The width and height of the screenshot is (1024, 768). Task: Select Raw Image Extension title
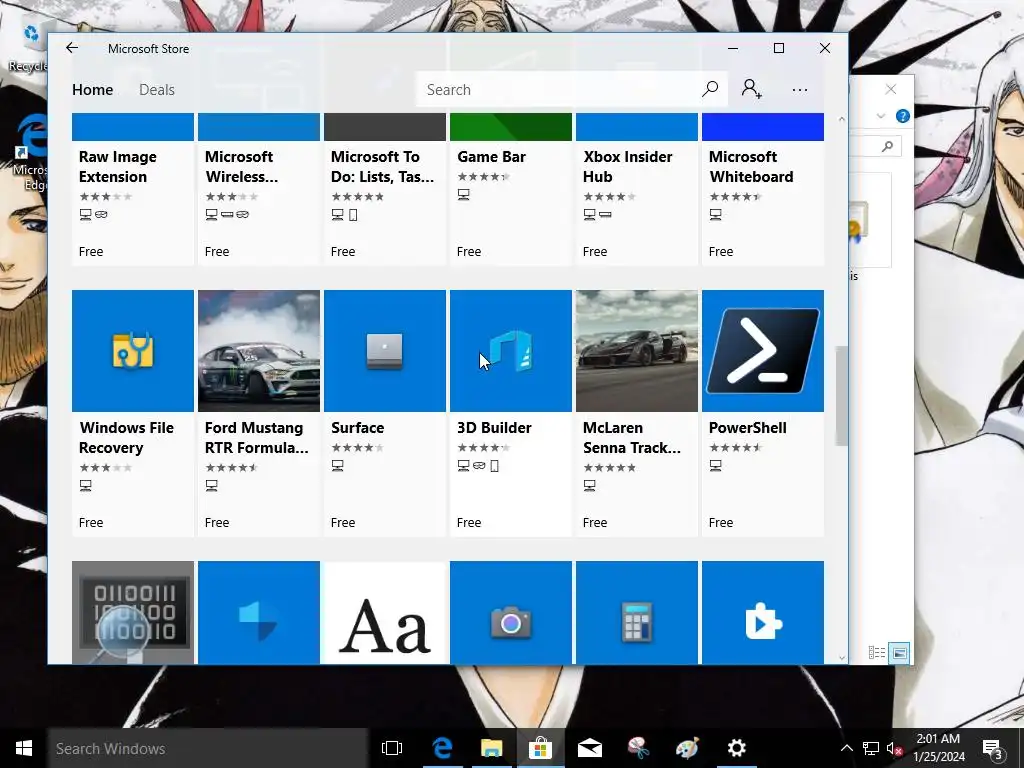(118, 167)
